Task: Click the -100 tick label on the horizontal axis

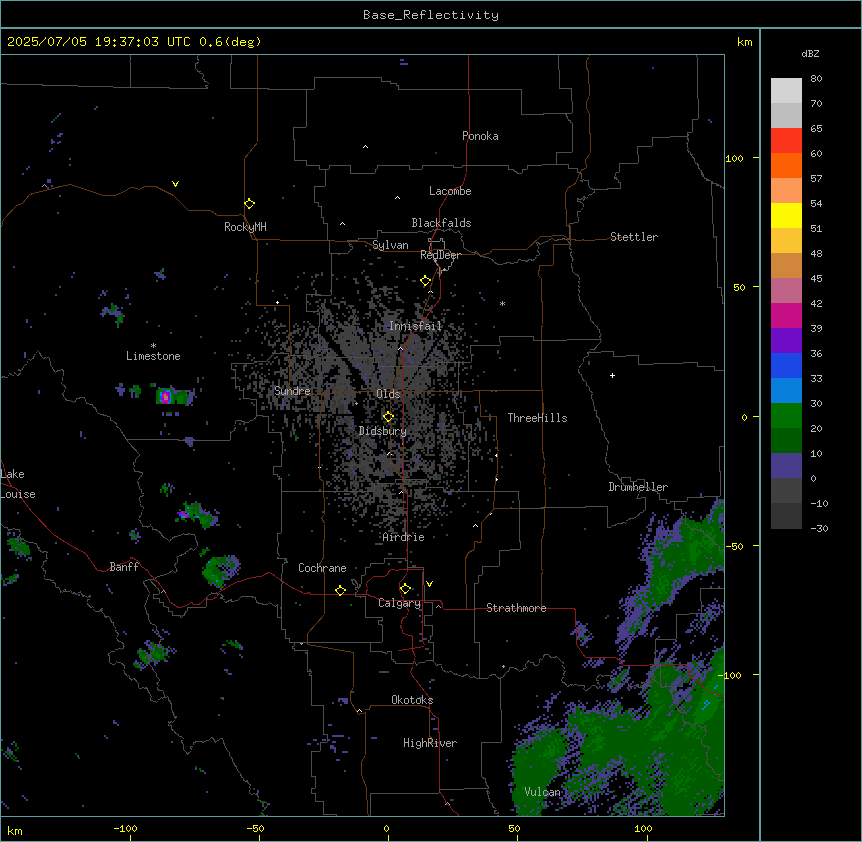Action: pos(125,828)
